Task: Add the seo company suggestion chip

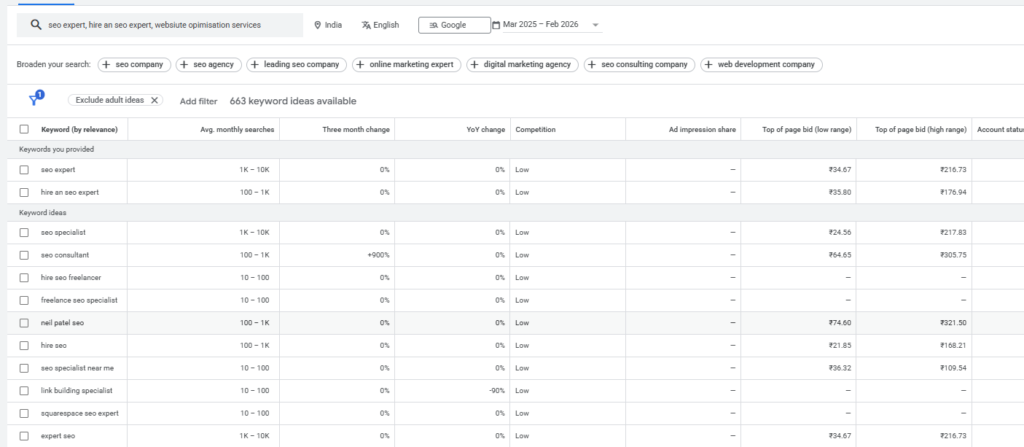Action: 135,65
